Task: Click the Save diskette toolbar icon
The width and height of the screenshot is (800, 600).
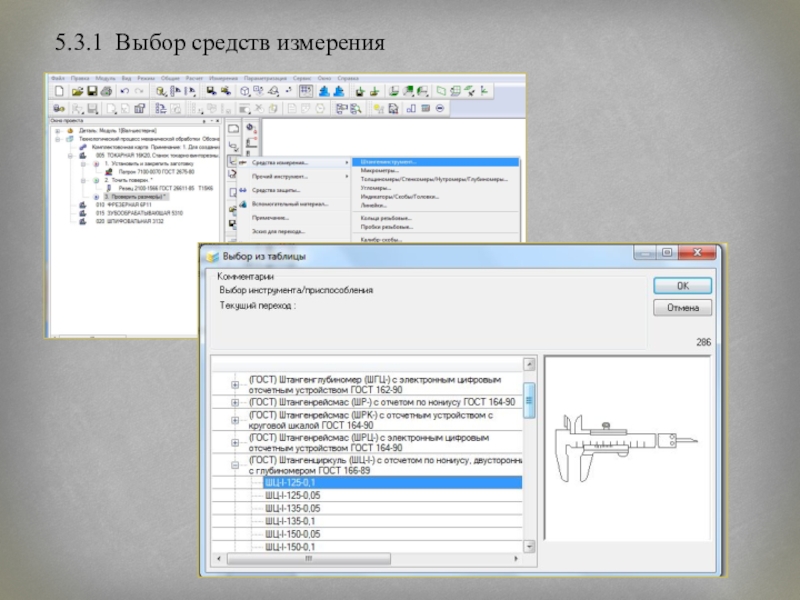Action: point(90,91)
